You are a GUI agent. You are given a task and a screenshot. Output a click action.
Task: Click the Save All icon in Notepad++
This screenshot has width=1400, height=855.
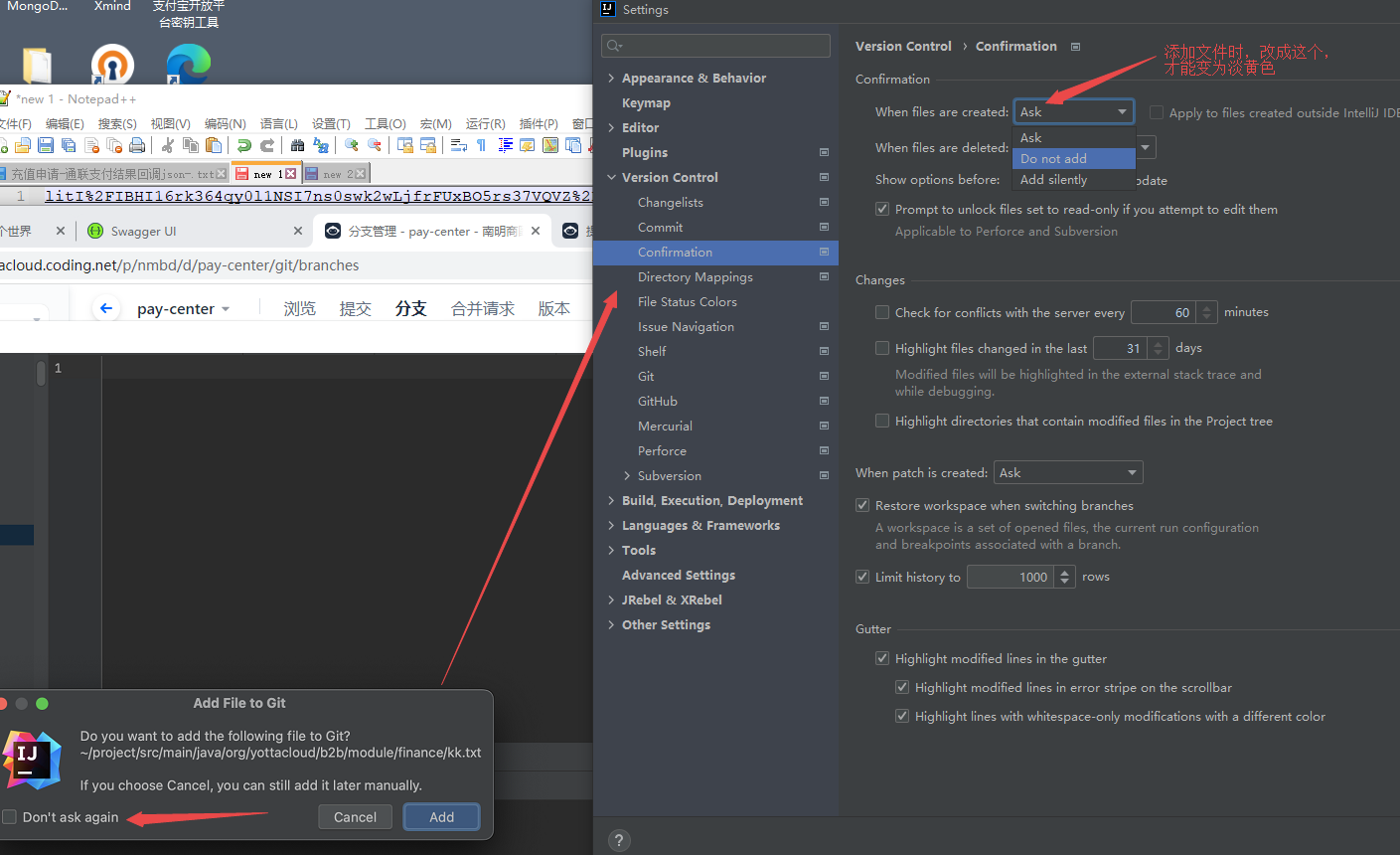coord(69,146)
